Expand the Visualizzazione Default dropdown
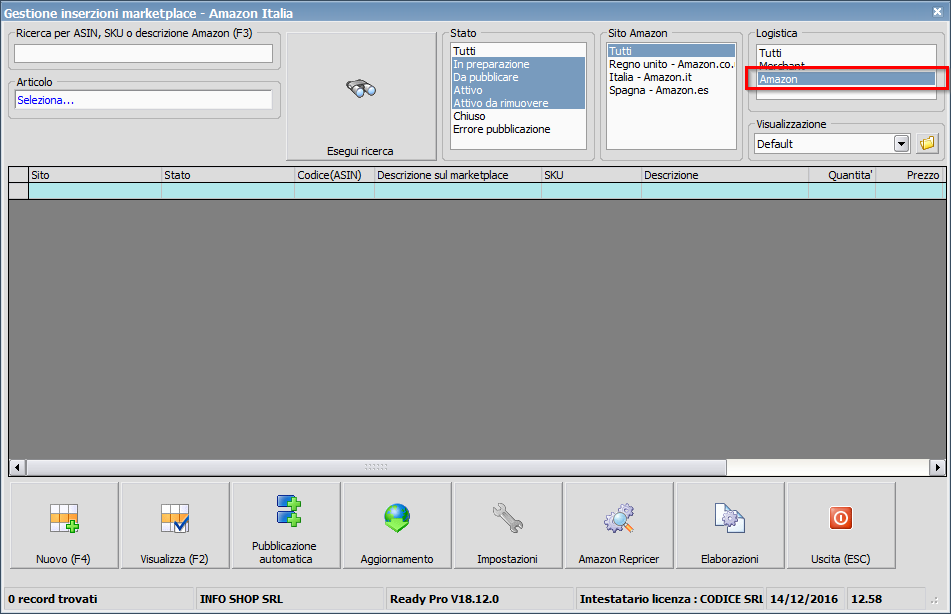 point(901,144)
